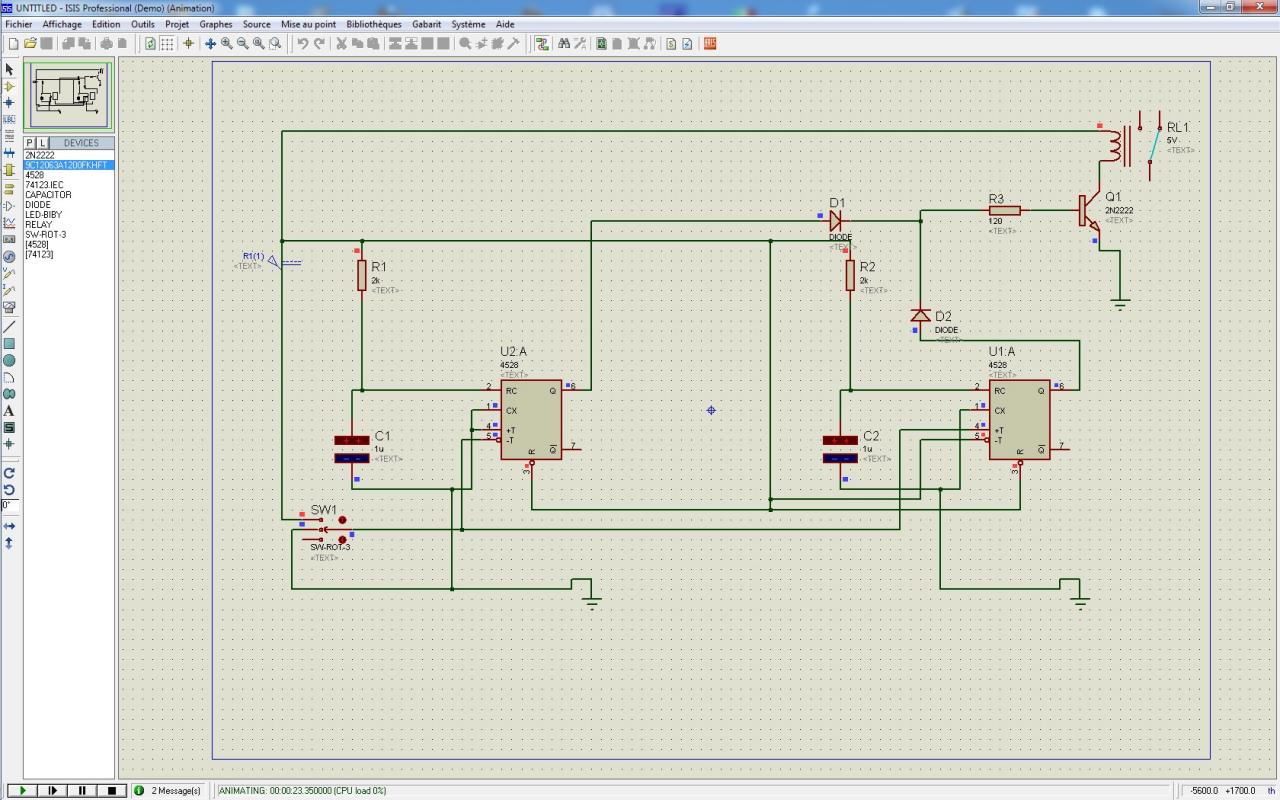Select the arrow Selection Mode tool
1280x800 pixels.
(9, 69)
